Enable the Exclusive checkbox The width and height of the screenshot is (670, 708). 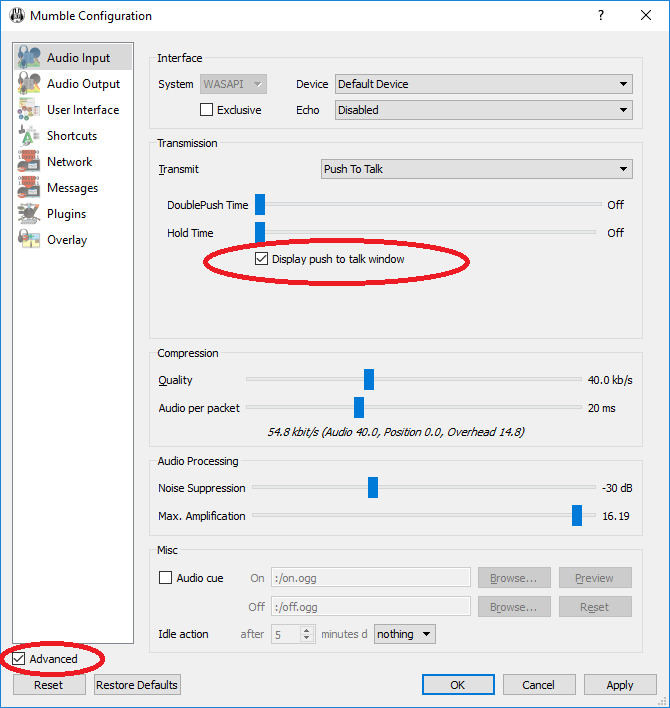(x=207, y=110)
